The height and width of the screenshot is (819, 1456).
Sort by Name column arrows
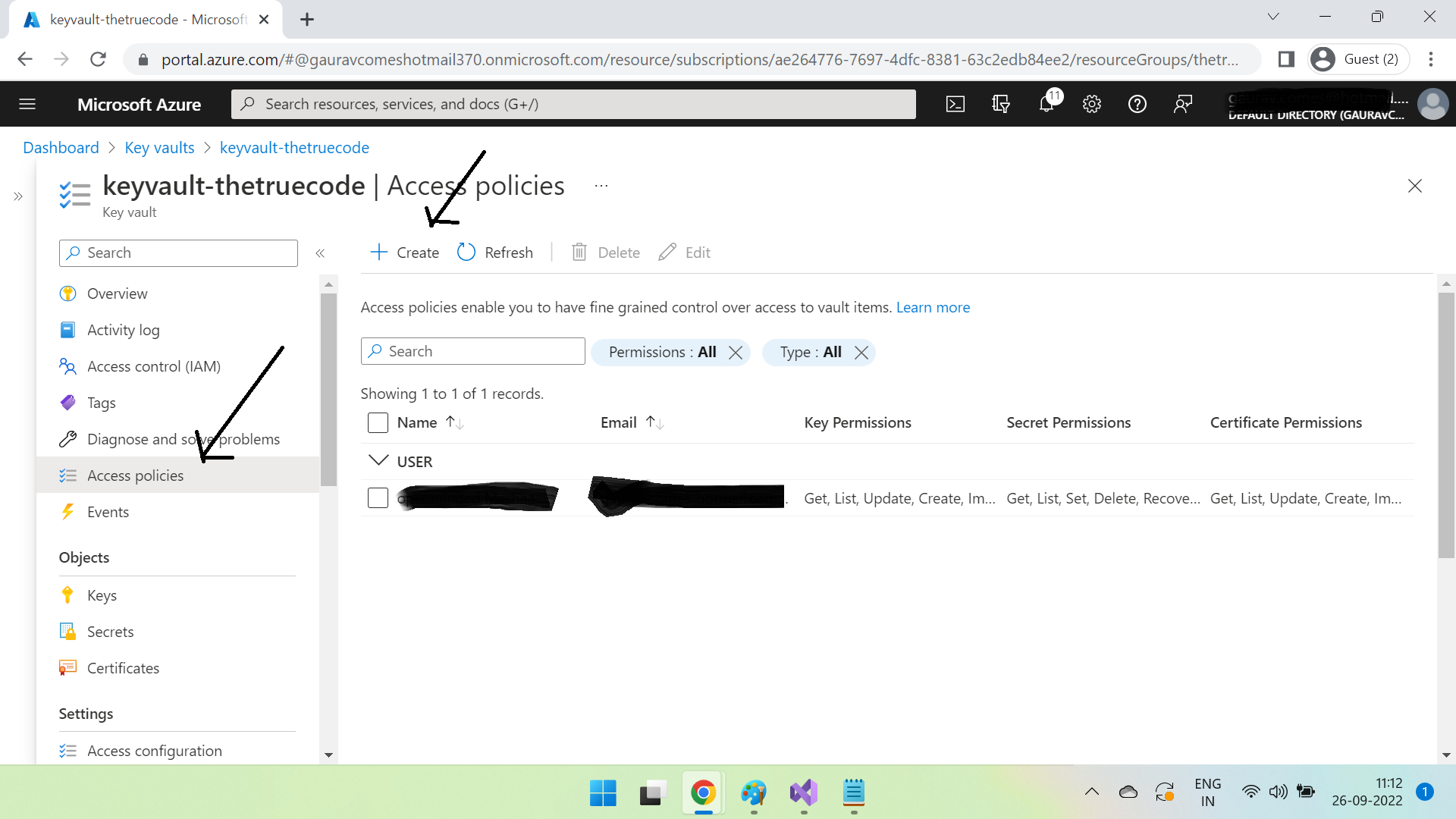(x=454, y=422)
